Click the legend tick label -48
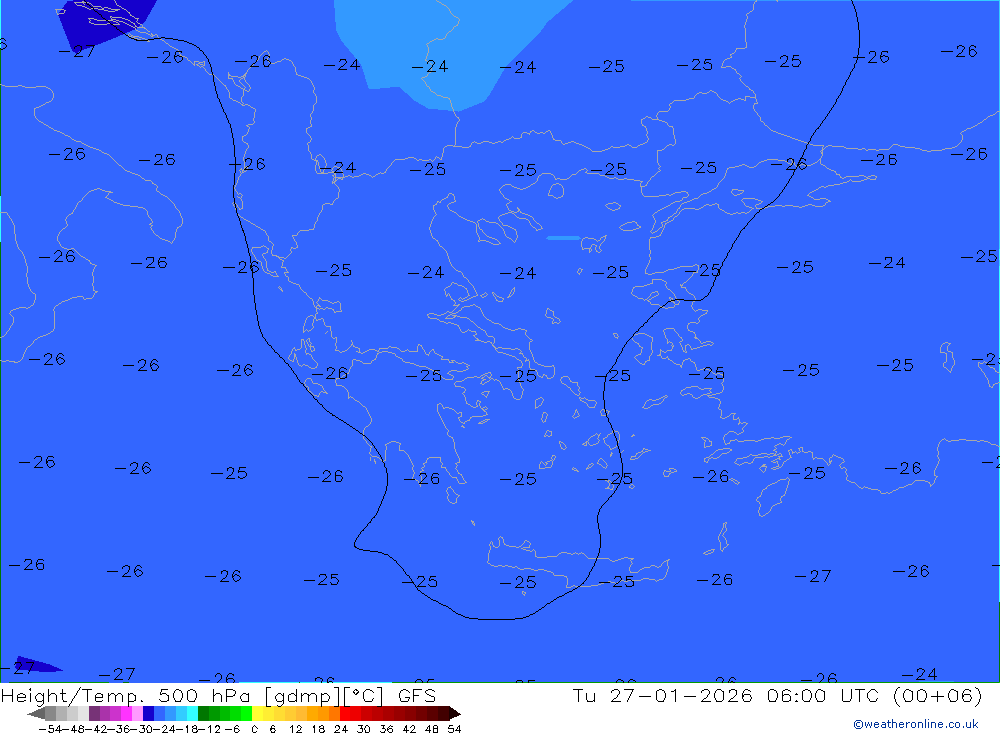 73,729
